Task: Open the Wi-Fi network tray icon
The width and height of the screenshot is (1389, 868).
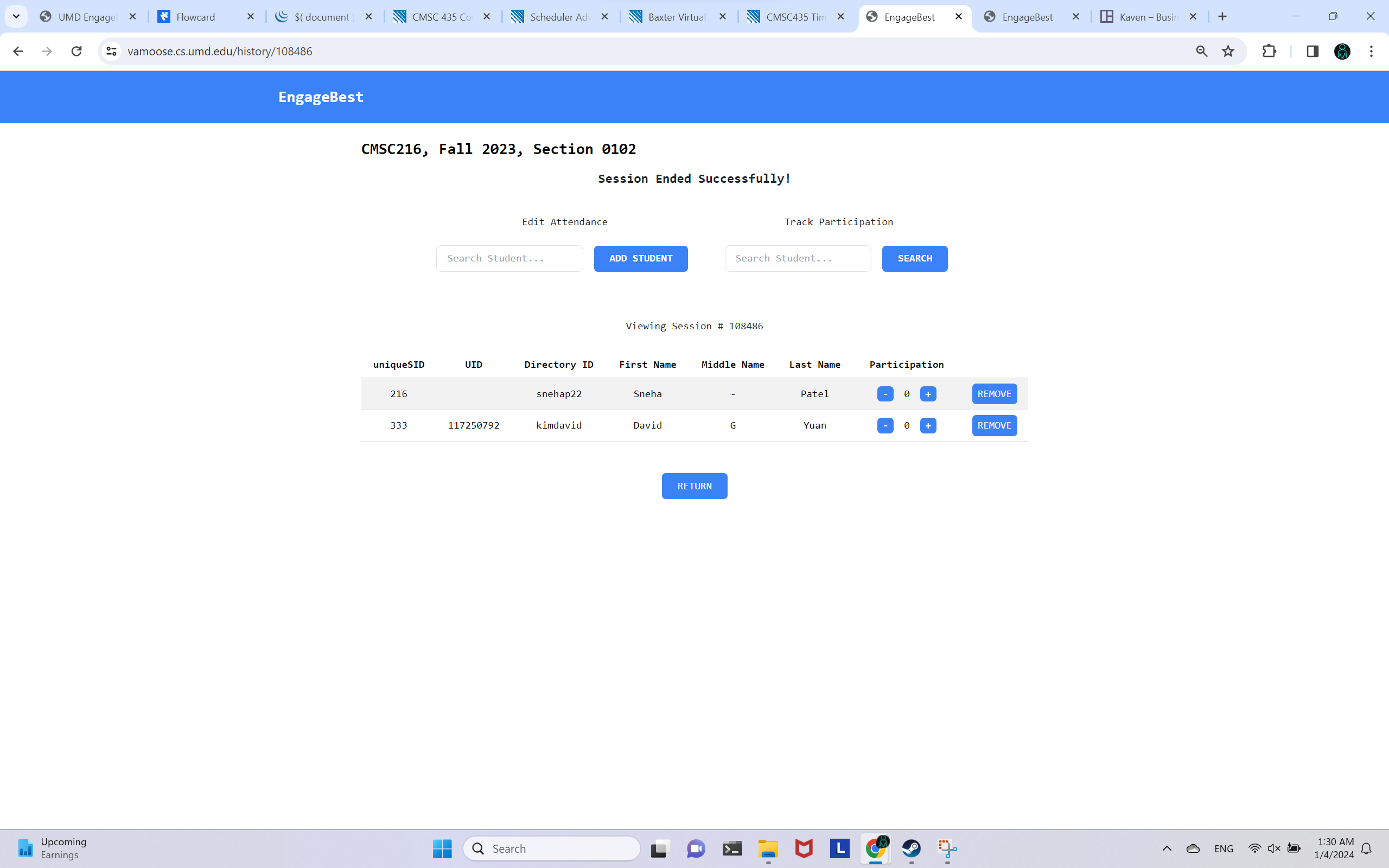Action: [x=1254, y=848]
